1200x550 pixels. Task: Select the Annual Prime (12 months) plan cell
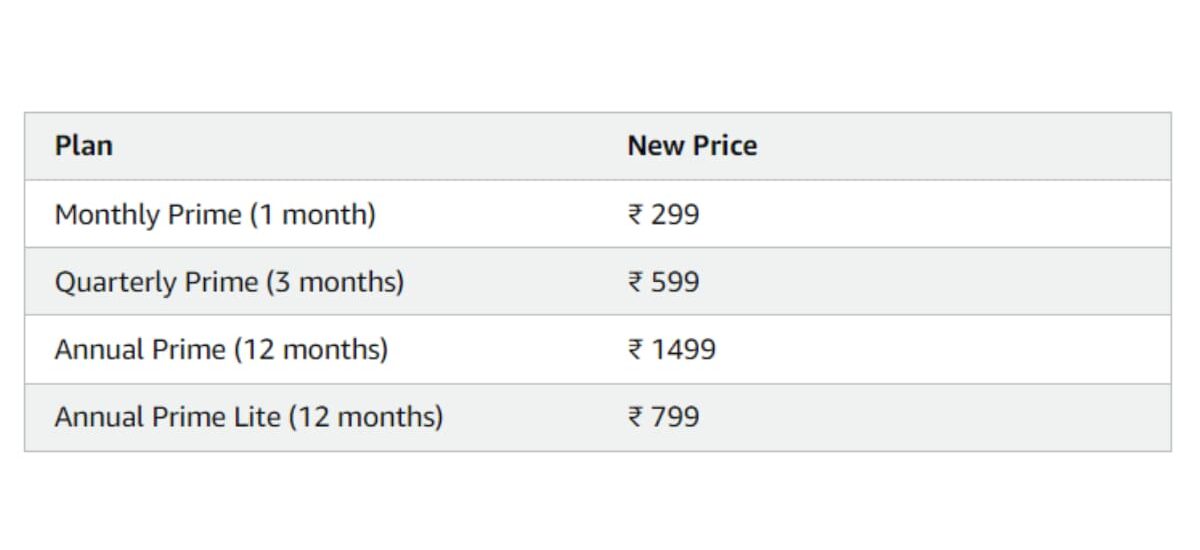pyautogui.click(x=221, y=350)
